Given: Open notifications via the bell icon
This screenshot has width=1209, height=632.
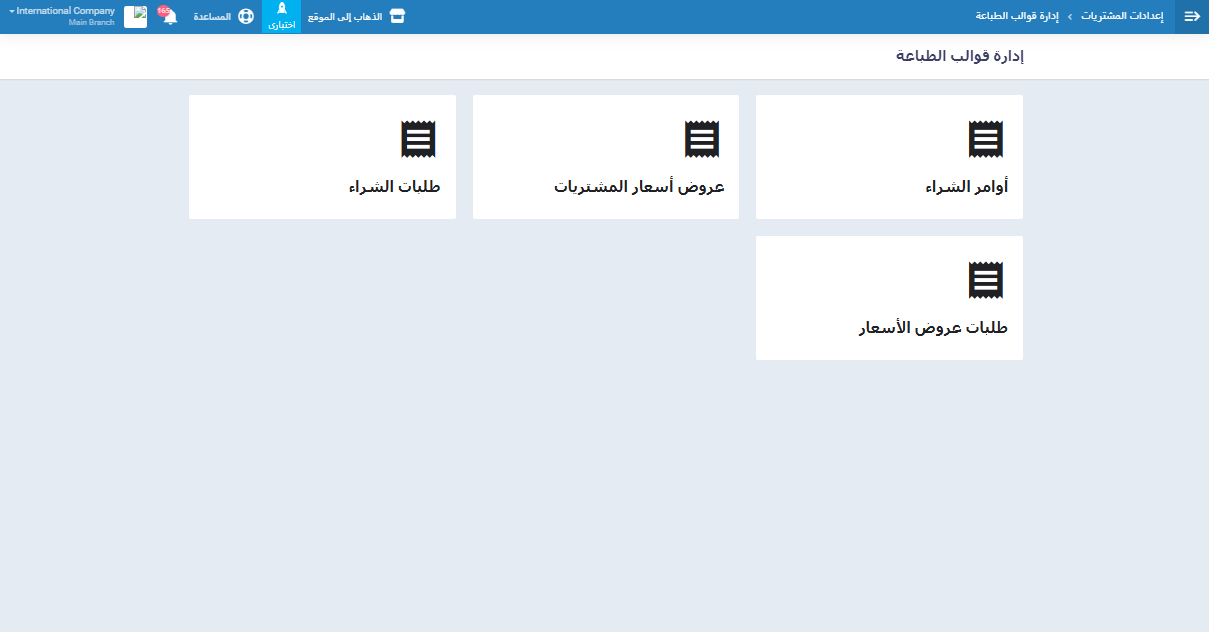Looking at the screenshot, I should tap(170, 18).
